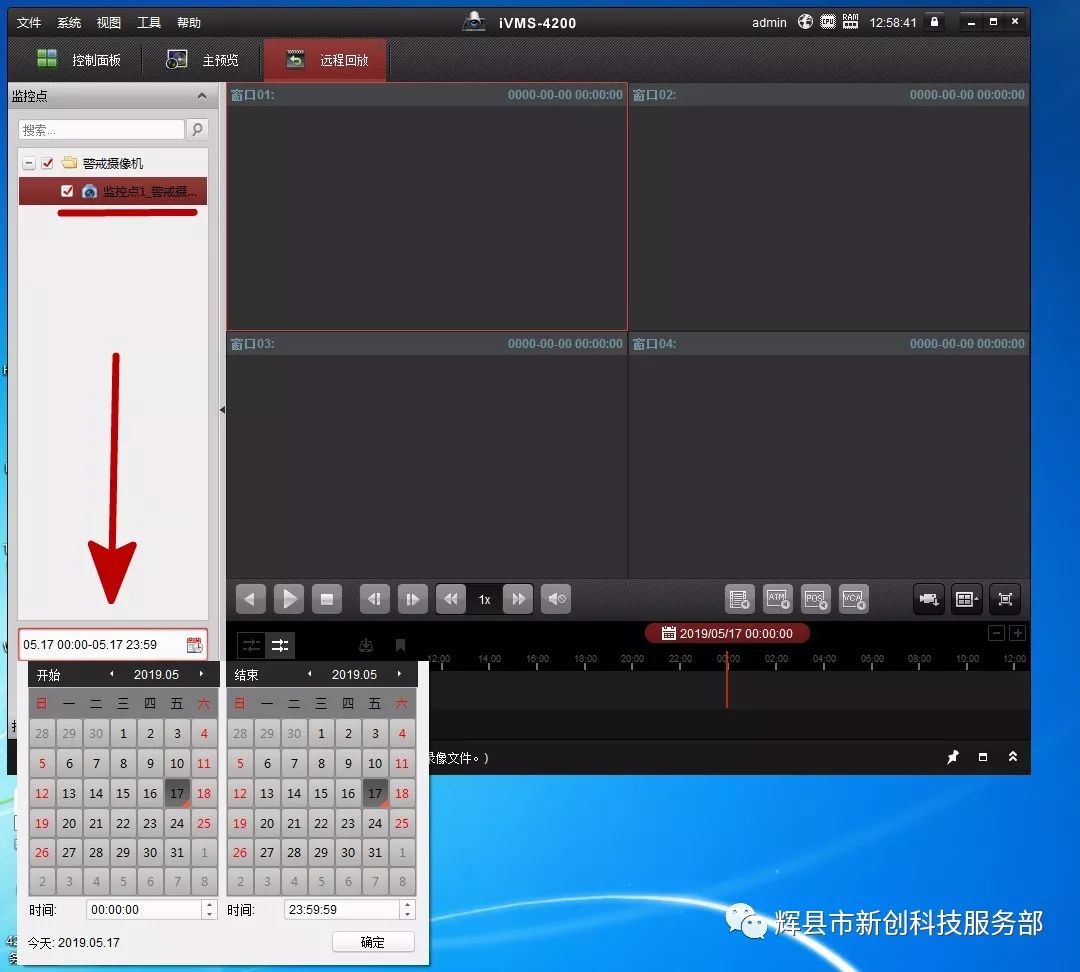Click the lock icon in title bar
Image resolution: width=1080 pixels, height=972 pixels.
934,22
